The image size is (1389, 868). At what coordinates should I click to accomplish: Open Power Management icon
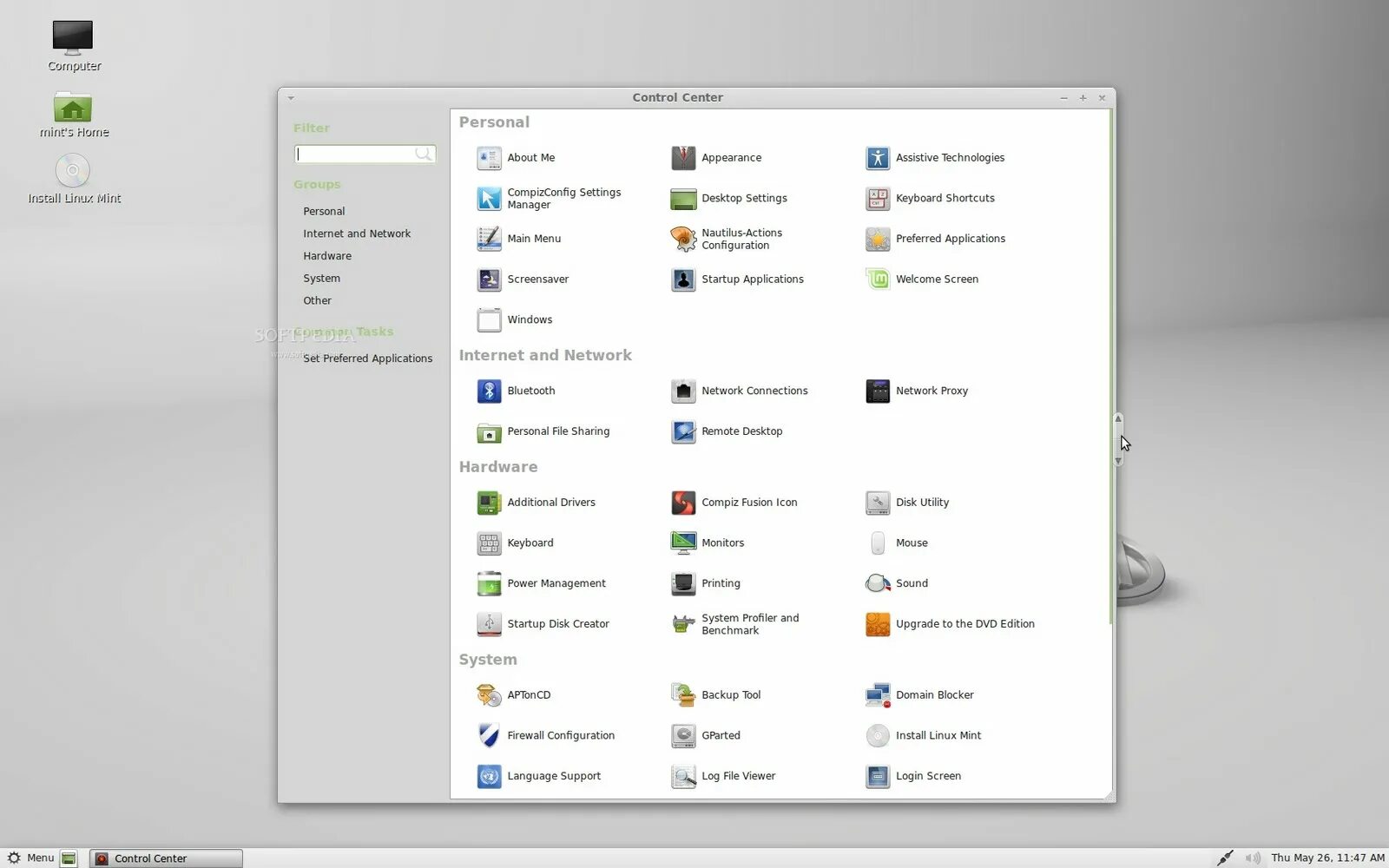click(489, 583)
